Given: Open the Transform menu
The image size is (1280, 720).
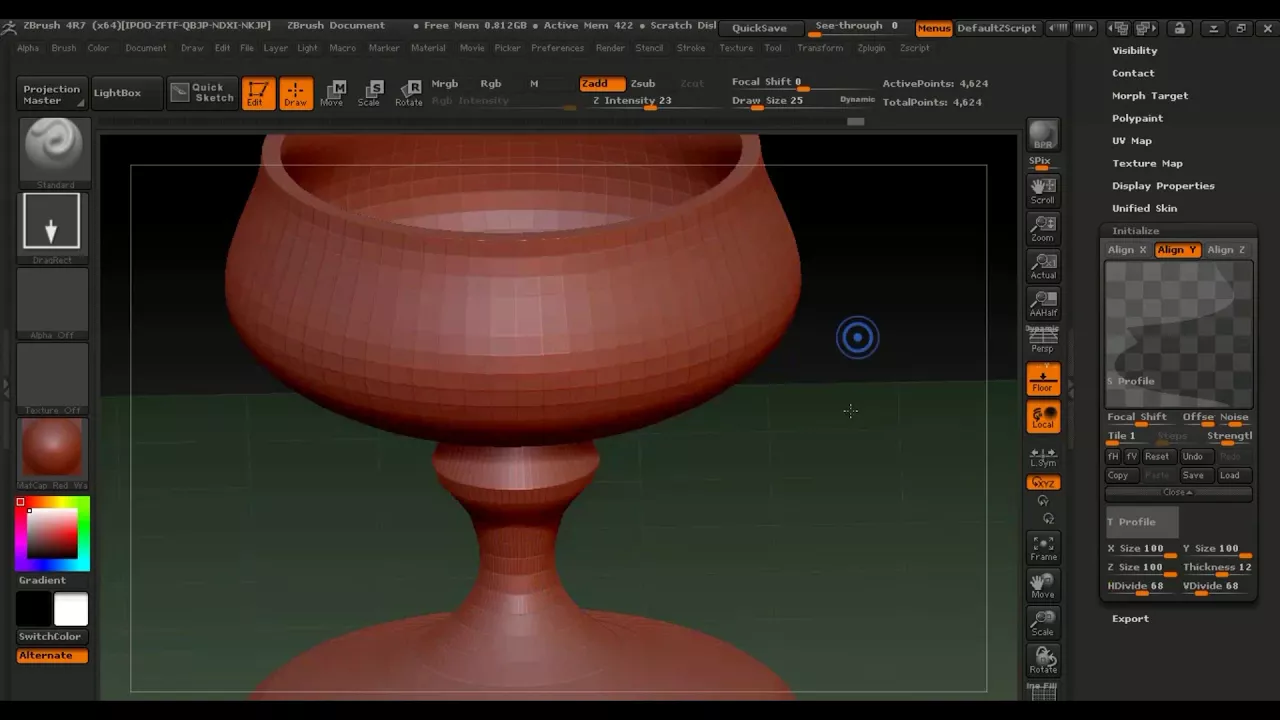Looking at the screenshot, I should 820,48.
